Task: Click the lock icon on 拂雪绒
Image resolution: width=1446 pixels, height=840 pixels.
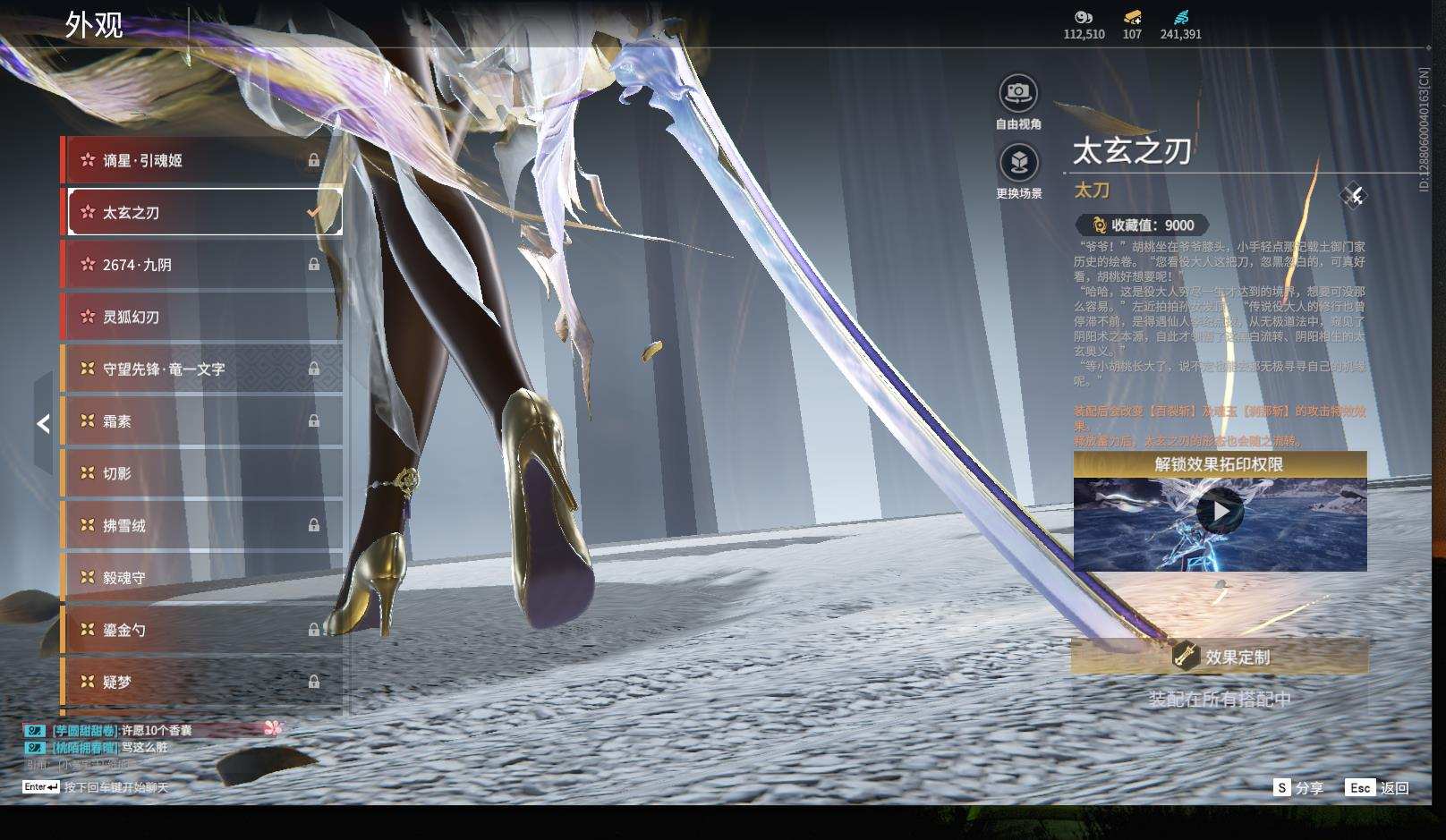Action: [313, 525]
